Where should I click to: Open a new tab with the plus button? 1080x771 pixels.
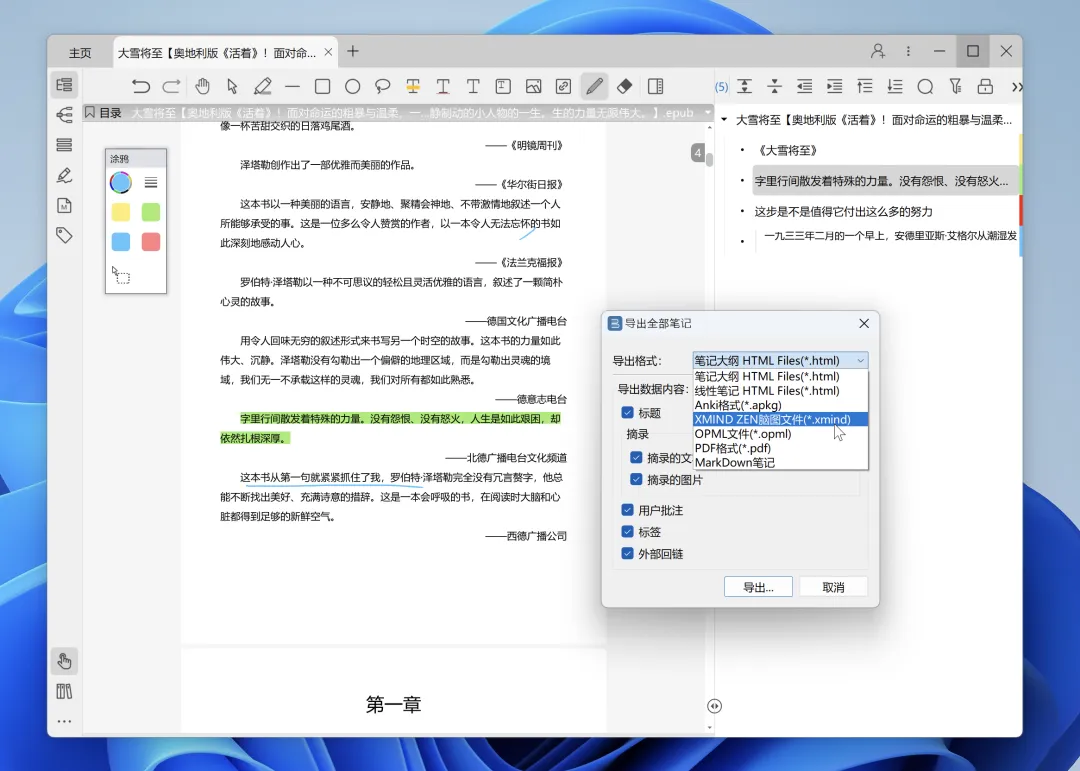click(x=353, y=52)
